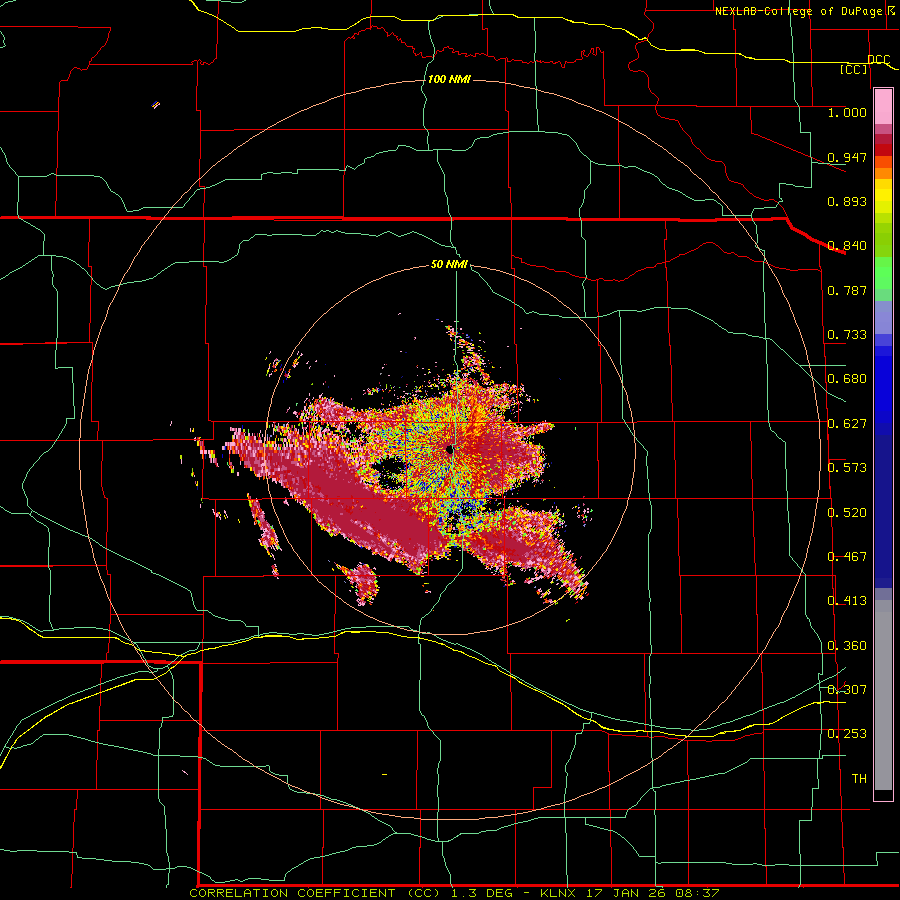The image size is (900, 900).
Task: Click the 0.733 color scale value
Action: point(847,335)
